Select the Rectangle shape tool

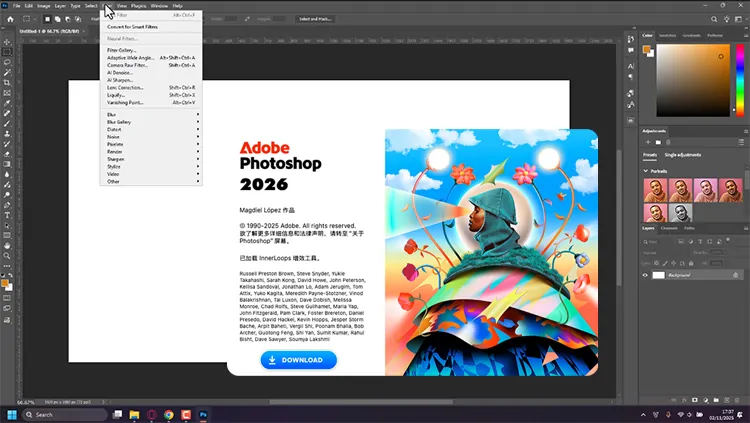[7, 235]
